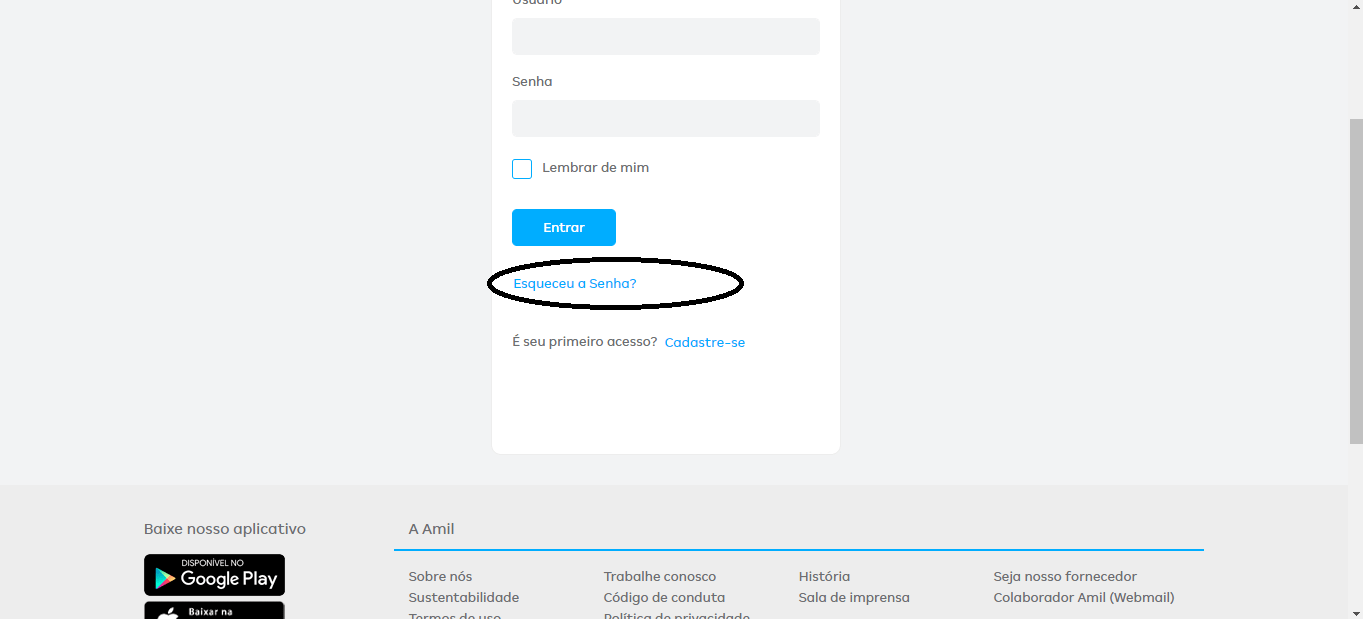Open the Sobre nós footer link

440,577
